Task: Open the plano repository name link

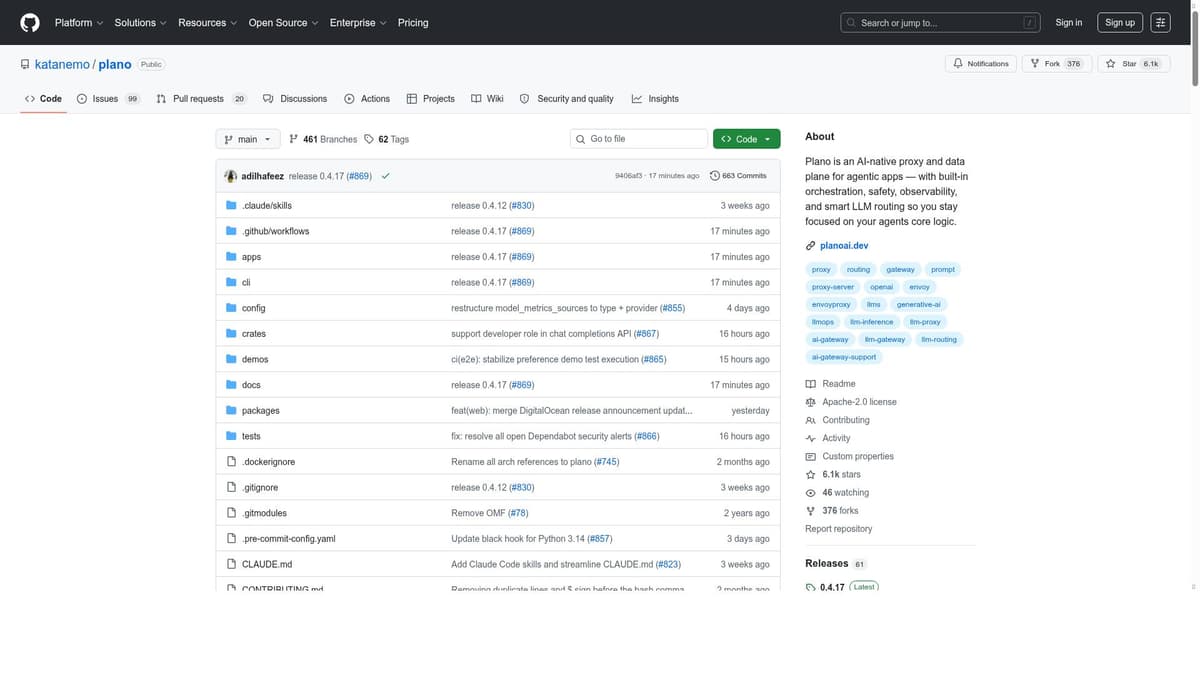Action: (115, 64)
